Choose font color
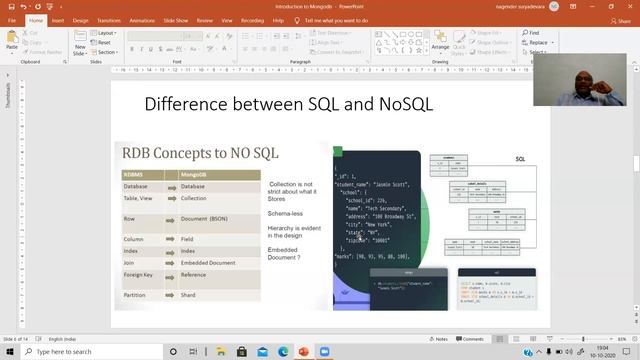 (224, 49)
